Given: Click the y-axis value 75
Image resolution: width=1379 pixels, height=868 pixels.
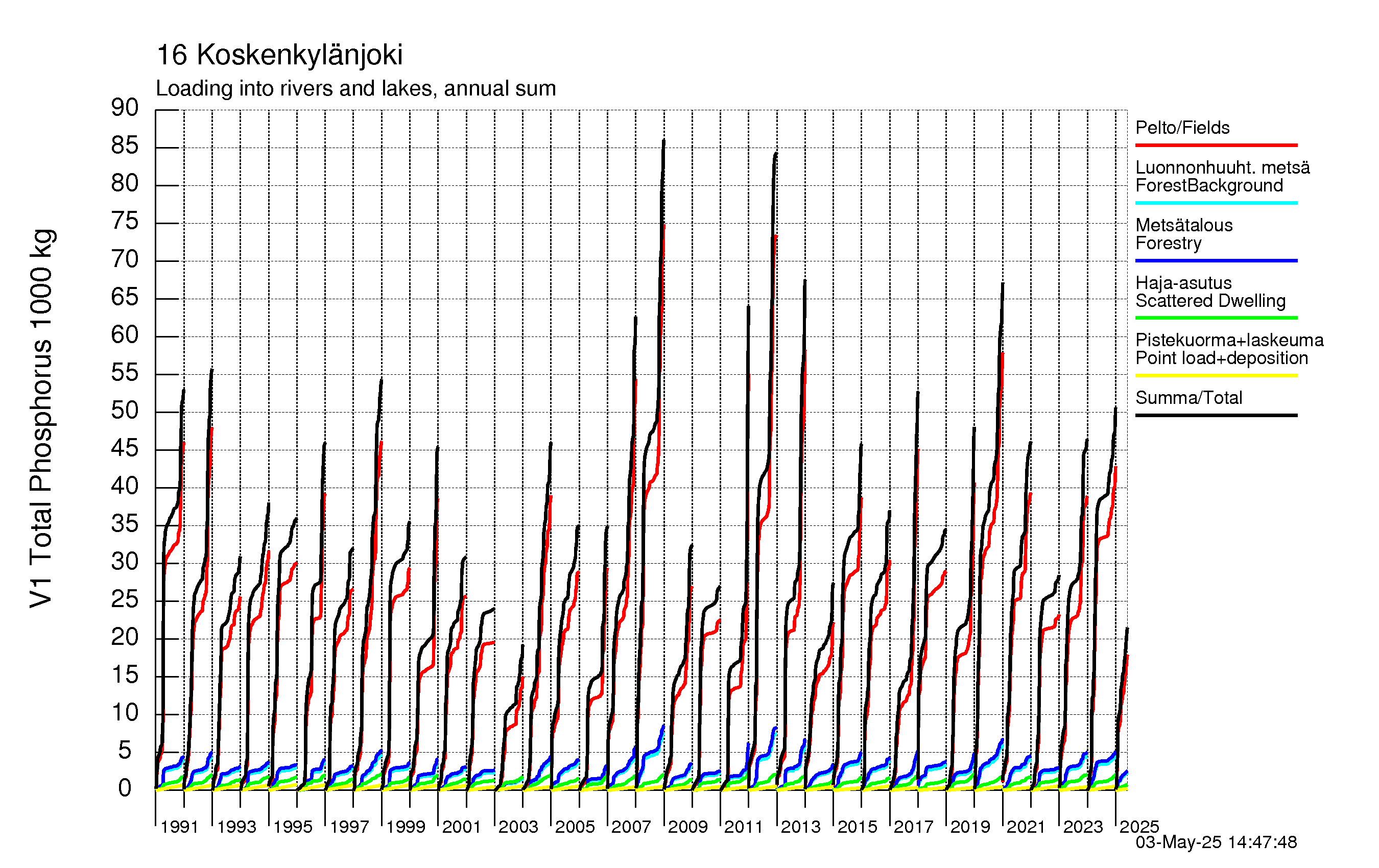Looking at the screenshot, I should point(125,221).
